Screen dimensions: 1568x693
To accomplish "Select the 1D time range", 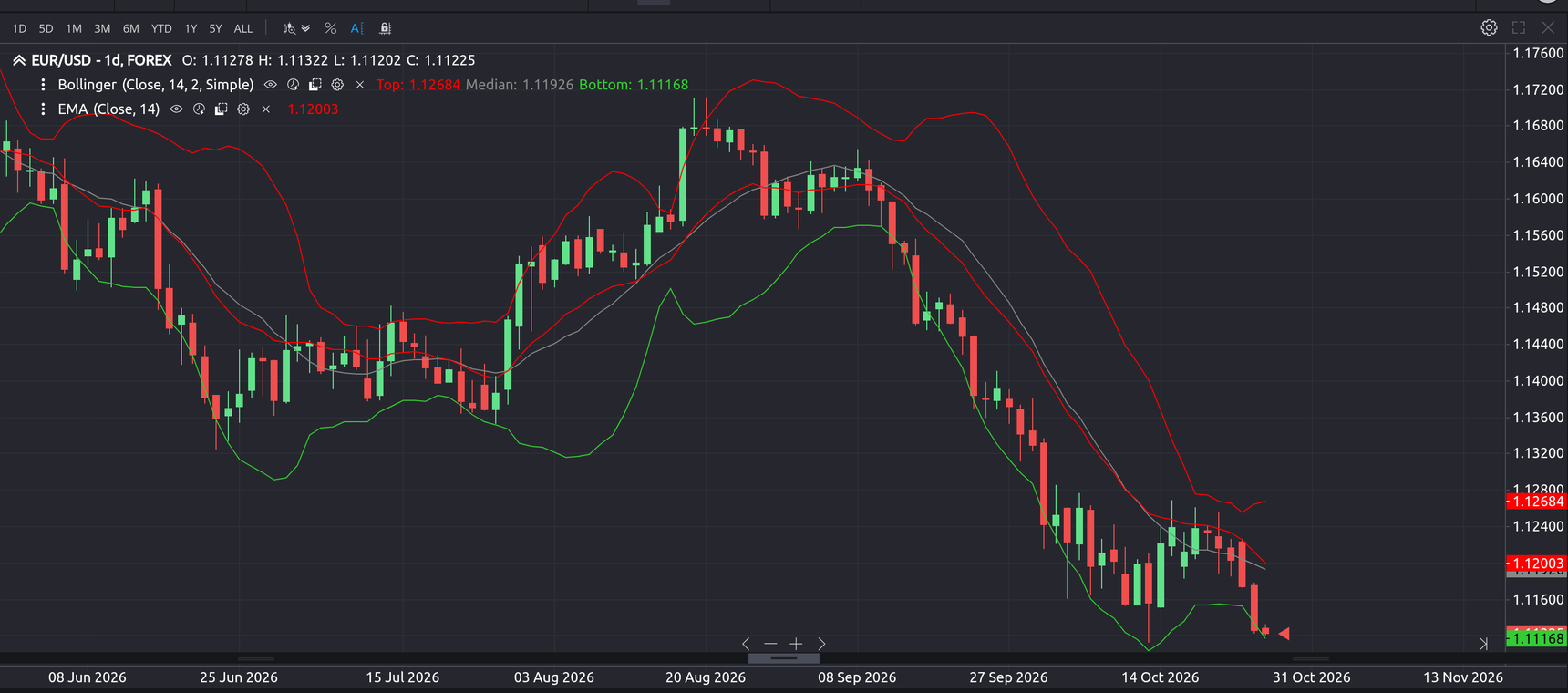I will (19, 28).
